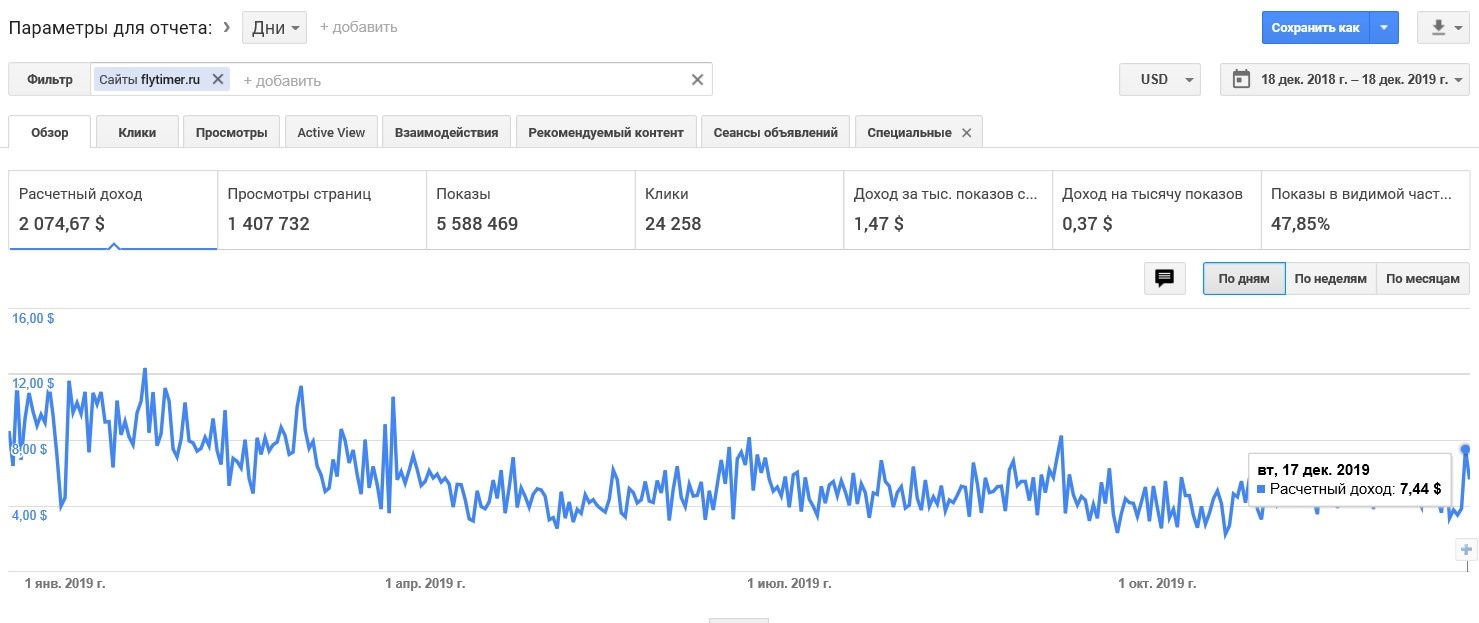Expand the Сохранить как dropdown arrow
This screenshot has width=1479, height=623.
coord(1384,28)
